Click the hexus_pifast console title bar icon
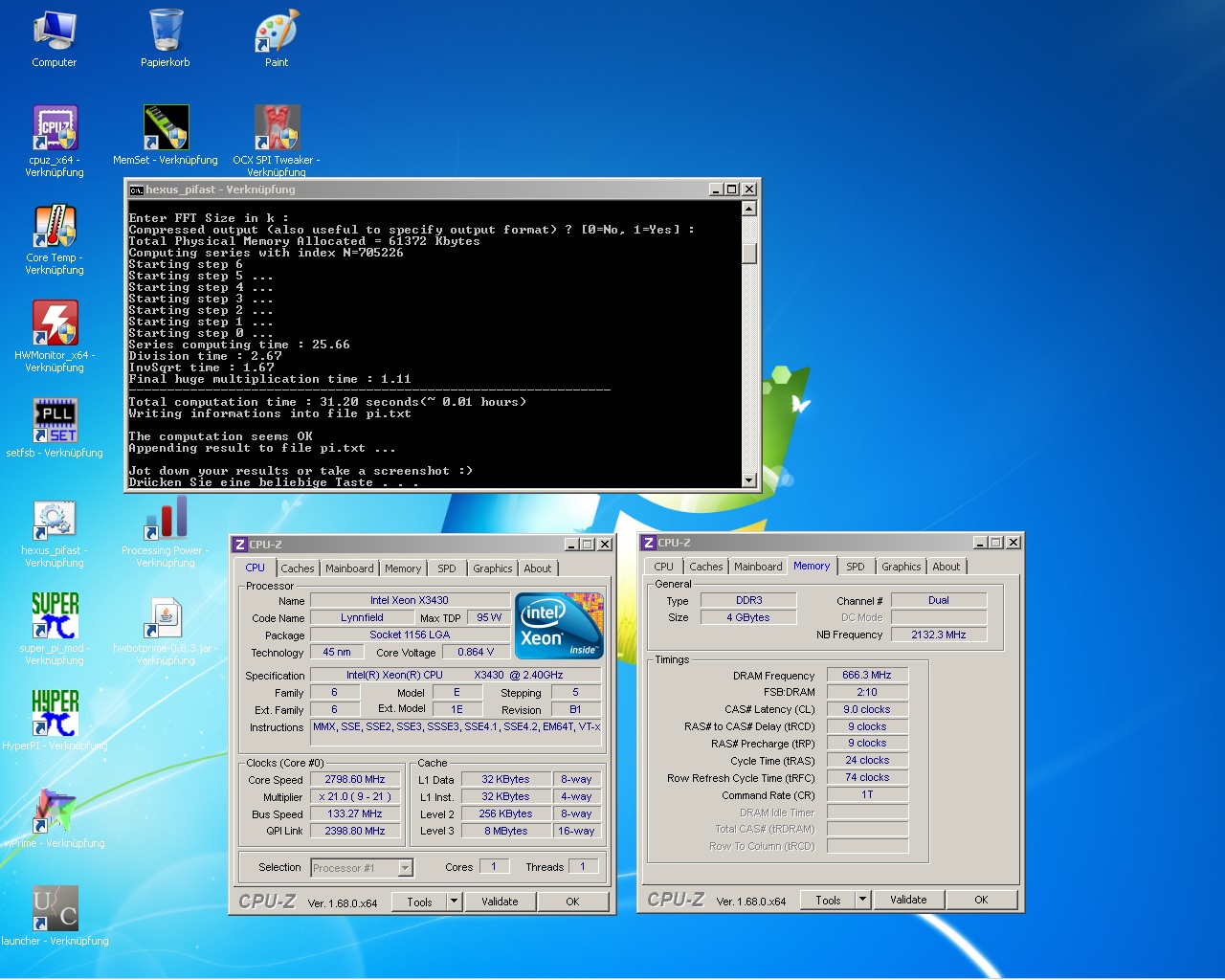The height and width of the screenshot is (980, 1225). [137, 189]
